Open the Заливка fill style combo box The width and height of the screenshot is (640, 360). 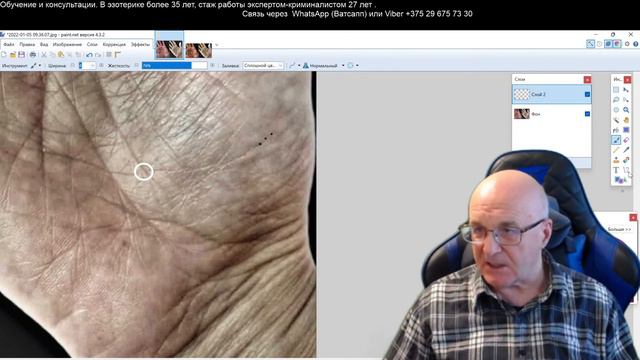pos(263,65)
